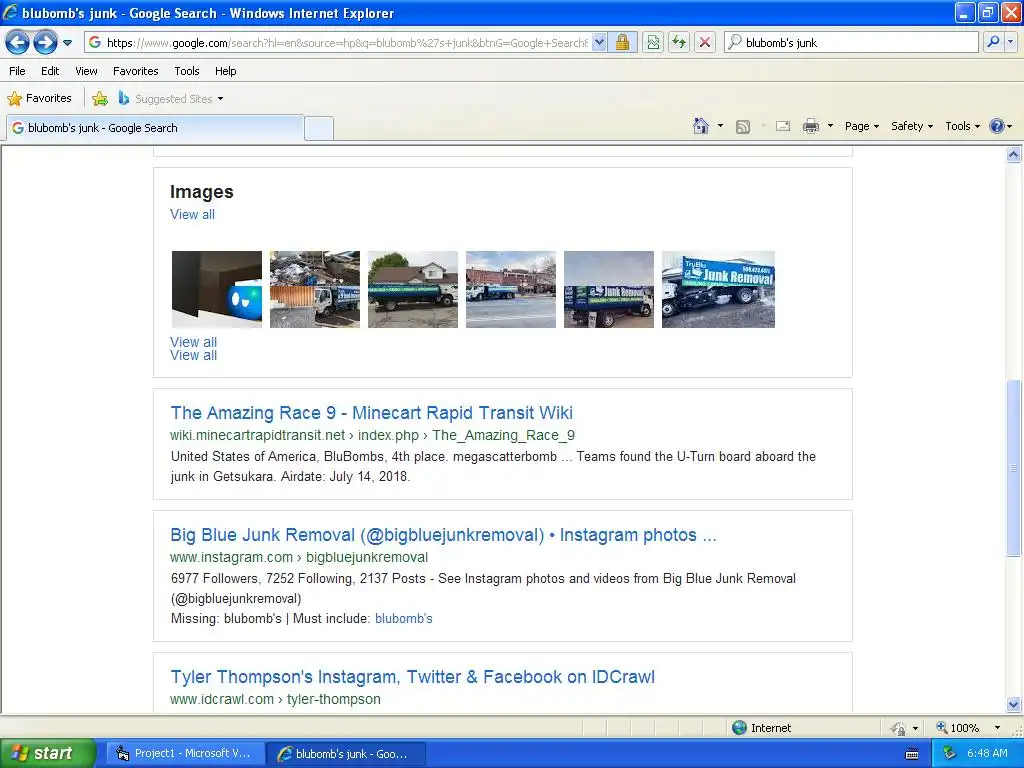Click the Read Mail icon
The width and height of the screenshot is (1024, 768).
click(783, 127)
